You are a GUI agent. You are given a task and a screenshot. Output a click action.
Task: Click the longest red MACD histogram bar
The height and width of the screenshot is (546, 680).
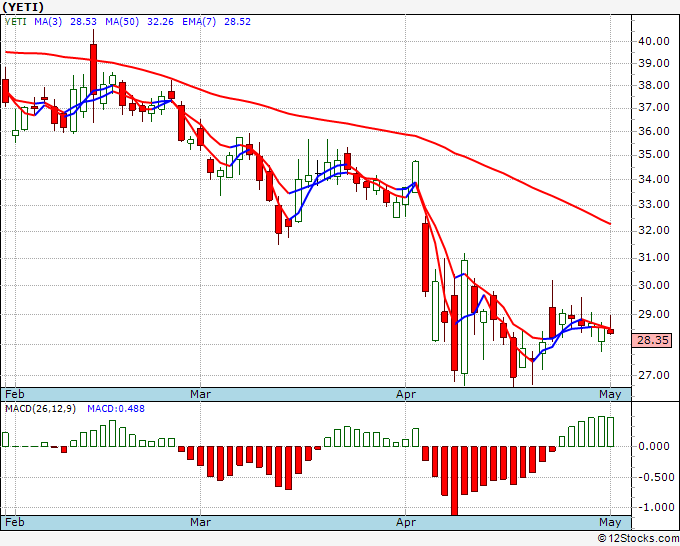pos(454,481)
